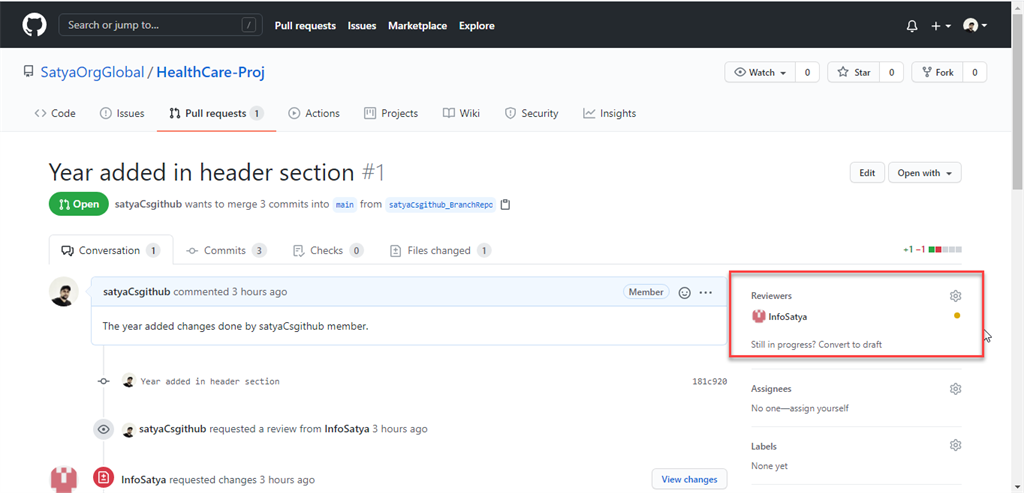The image size is (1024, 493).
Task: Click the diff stat colored blocks
Action: tap(945, 250)
